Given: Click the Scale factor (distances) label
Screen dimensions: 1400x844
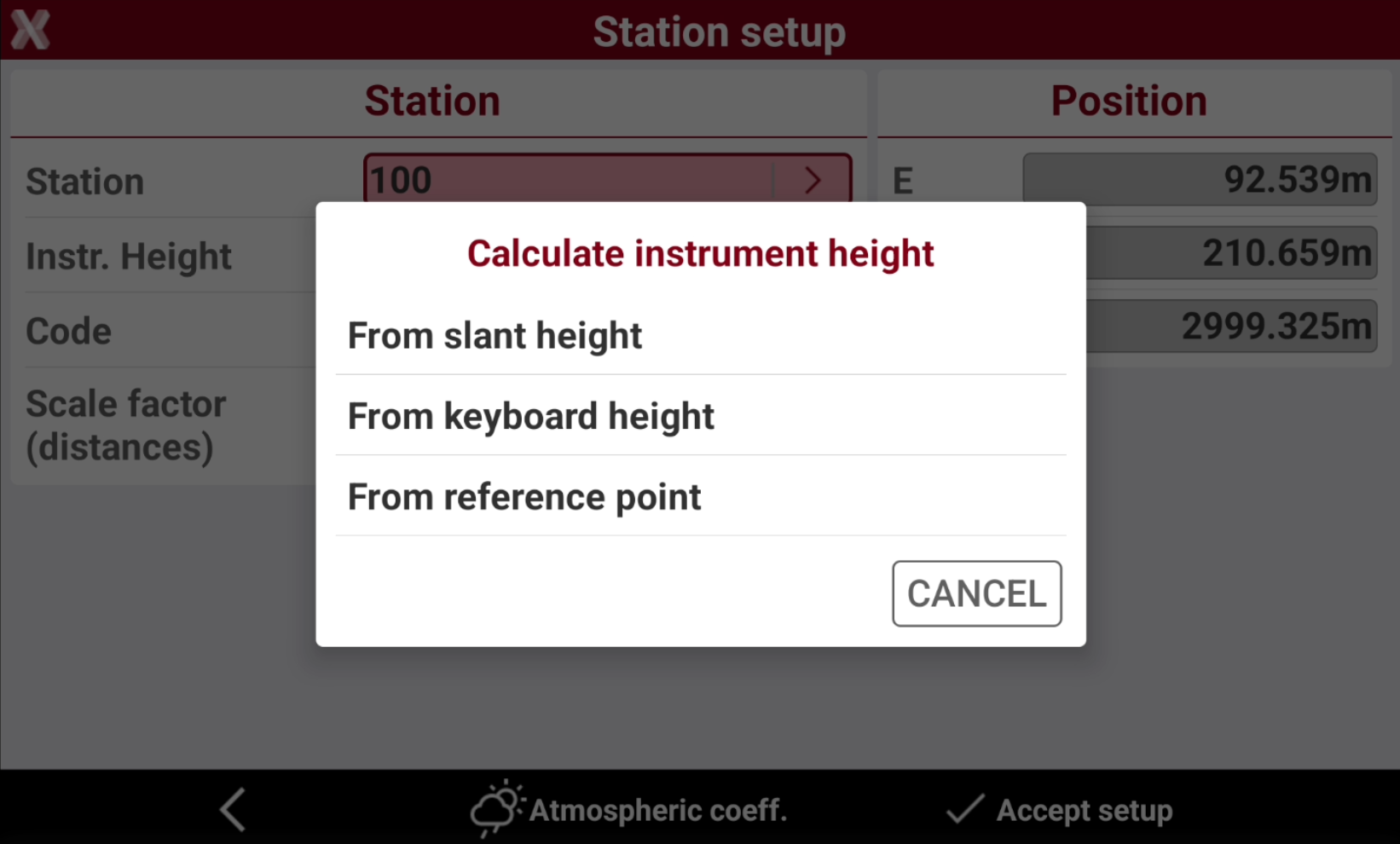Looking at the screenshot, I should pos(126,425).
